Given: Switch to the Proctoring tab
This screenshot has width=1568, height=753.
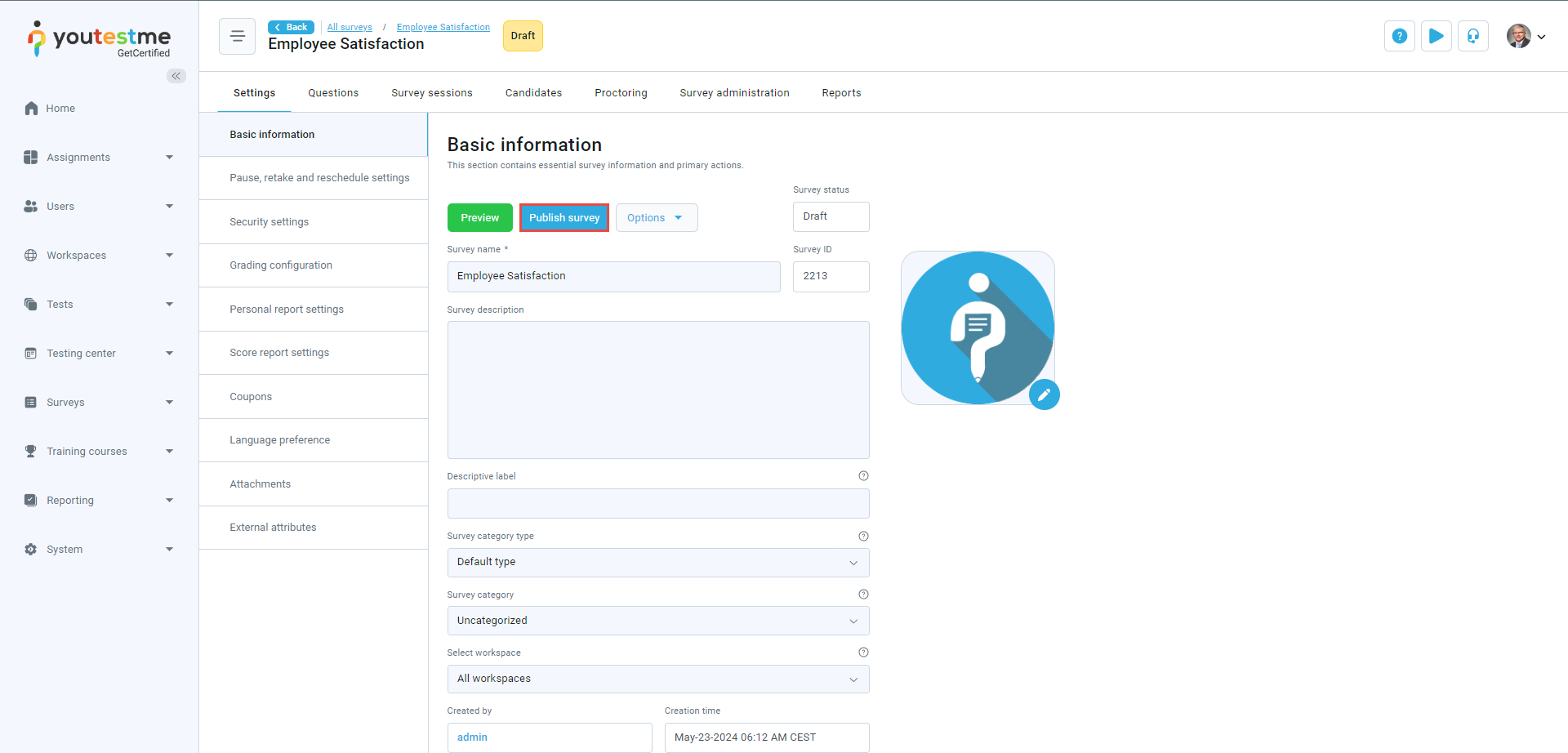Looking at the screenshot, I should (x=621, y=93).
